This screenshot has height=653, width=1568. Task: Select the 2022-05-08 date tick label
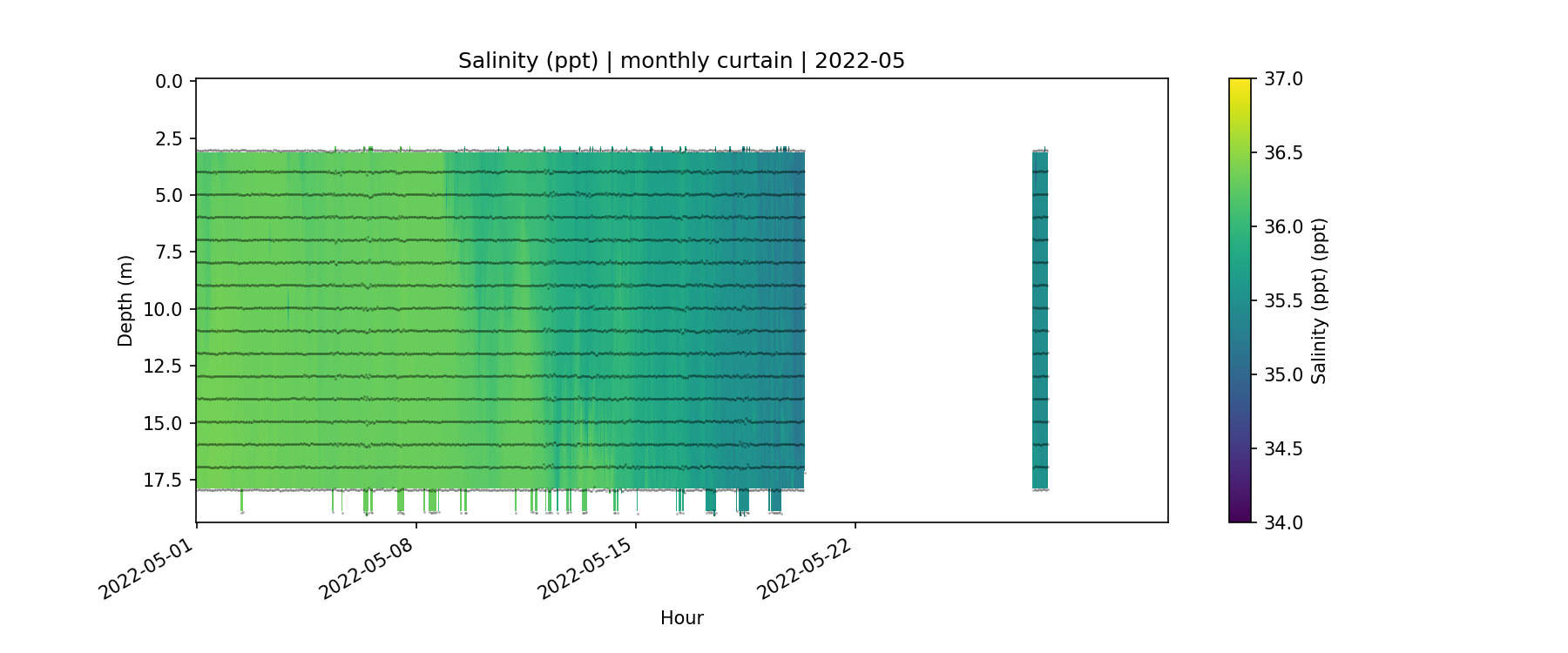click(366, 564)
